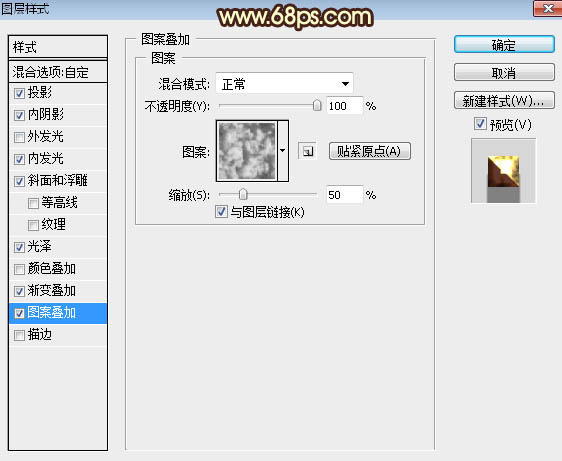Create new preset from current pattern icon
Image resolution: width=562 pixels, height=461 pixels.
[307, 151]
